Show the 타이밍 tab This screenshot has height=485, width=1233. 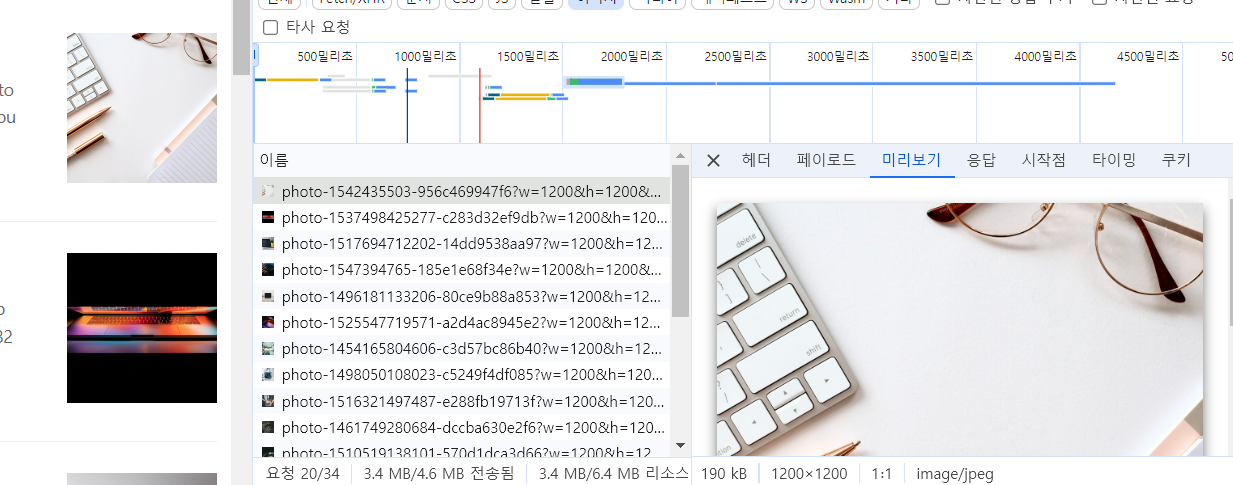1113,160
